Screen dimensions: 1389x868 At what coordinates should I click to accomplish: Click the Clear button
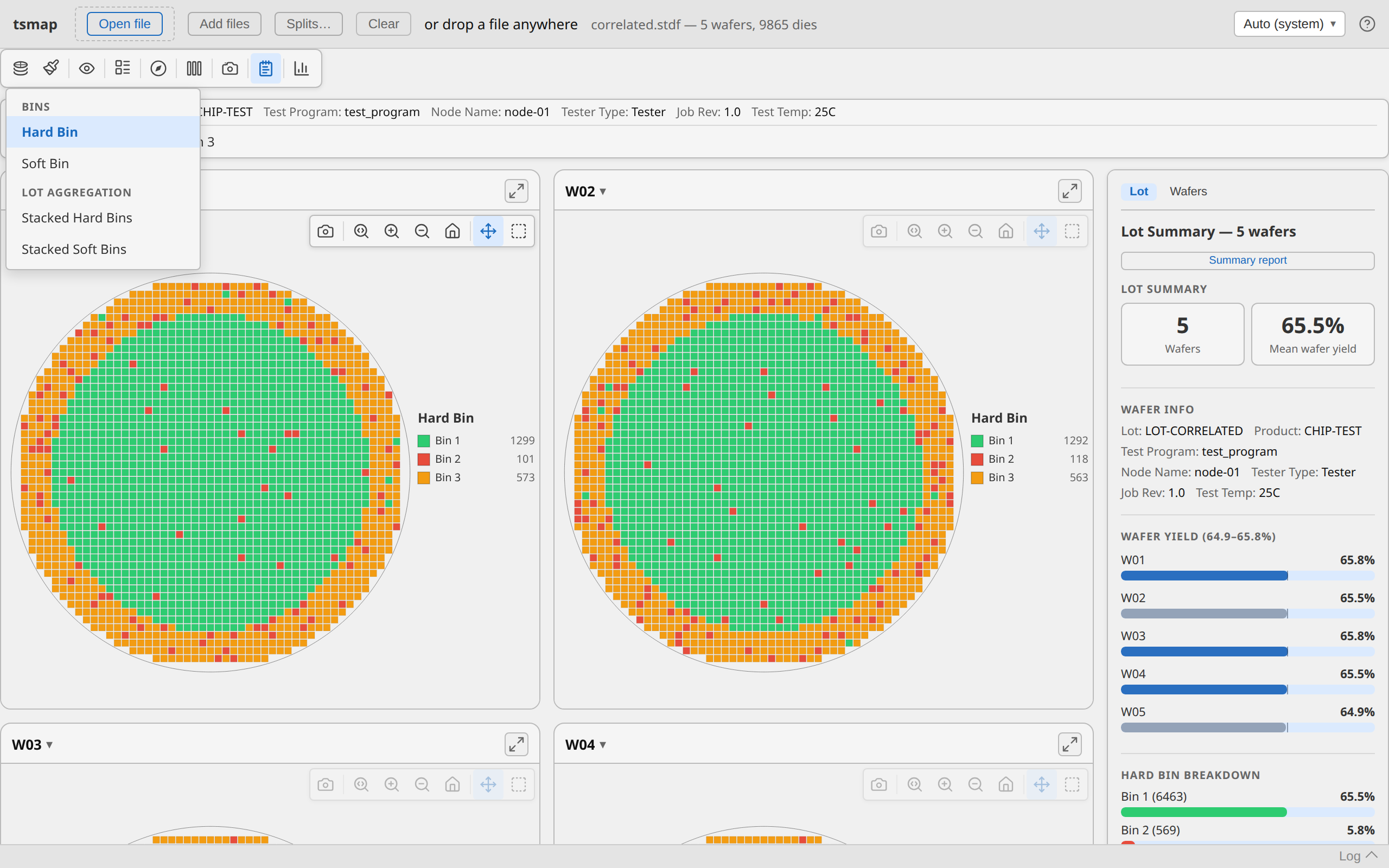click(384, 24)
